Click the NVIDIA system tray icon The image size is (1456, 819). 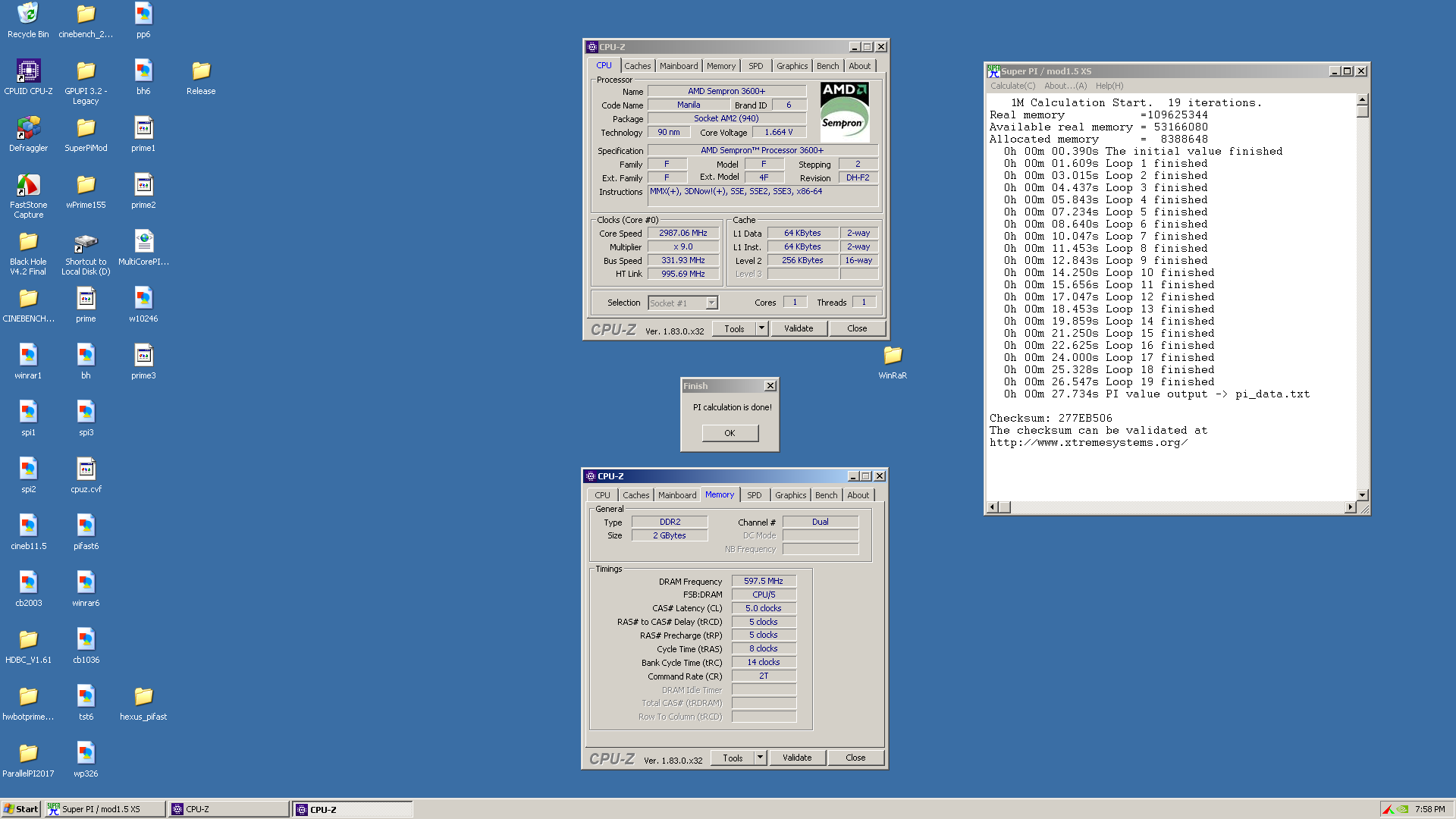(1403, 809)
